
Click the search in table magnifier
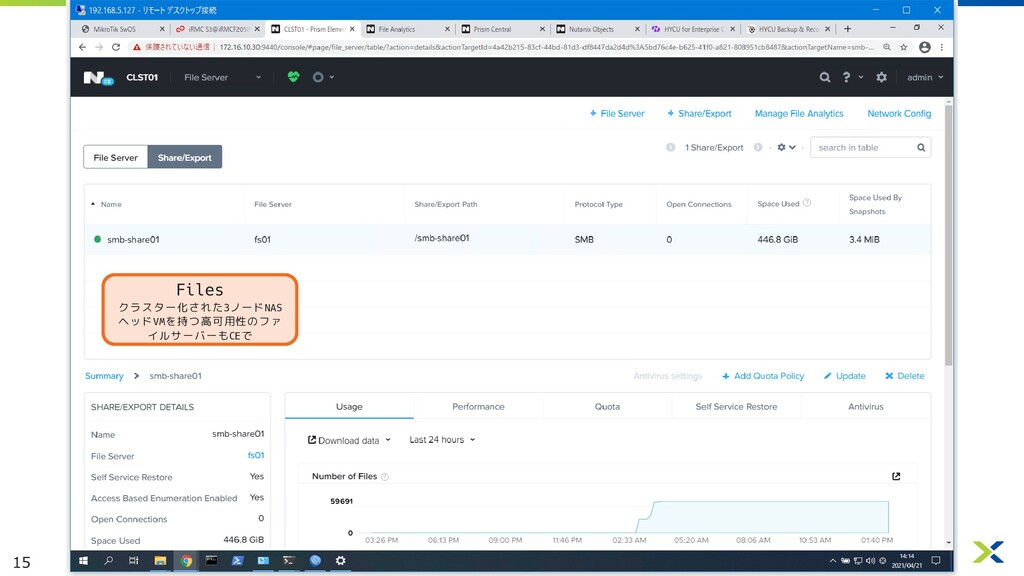tap(921, 148)
